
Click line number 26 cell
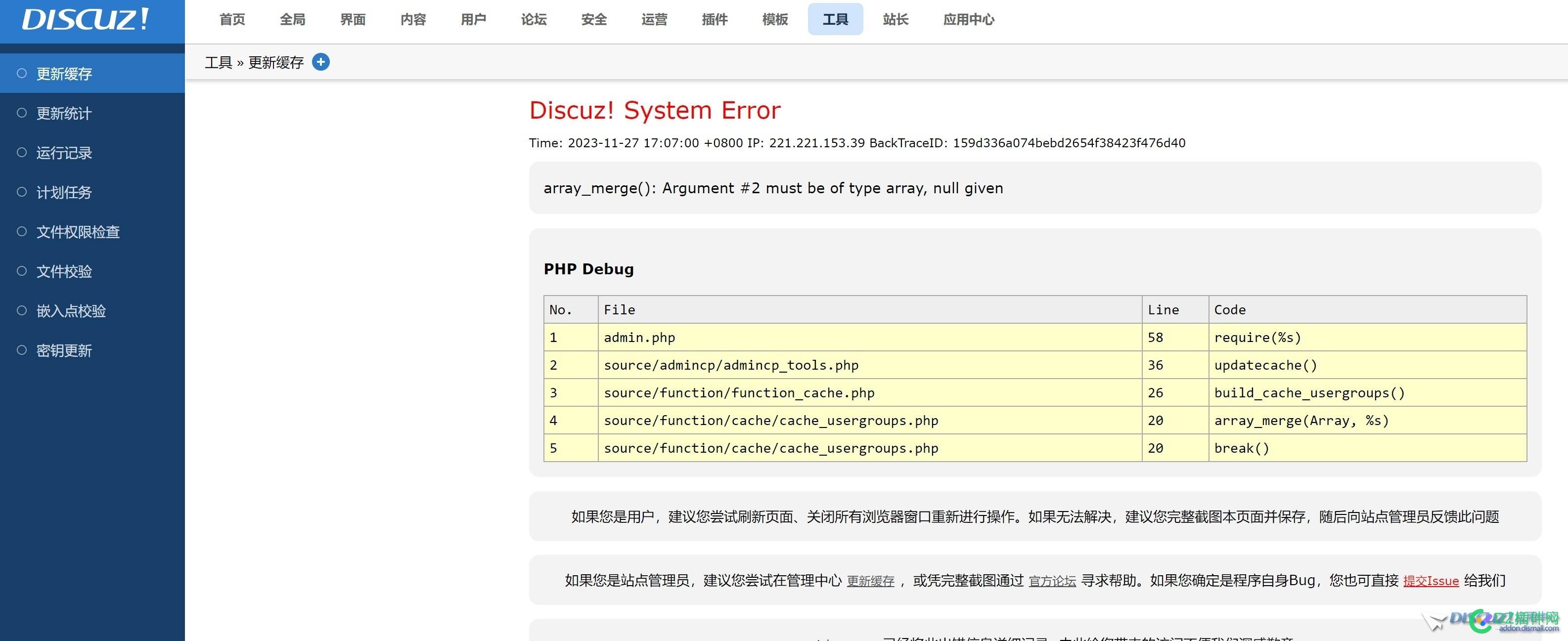tap(1175, 393)
